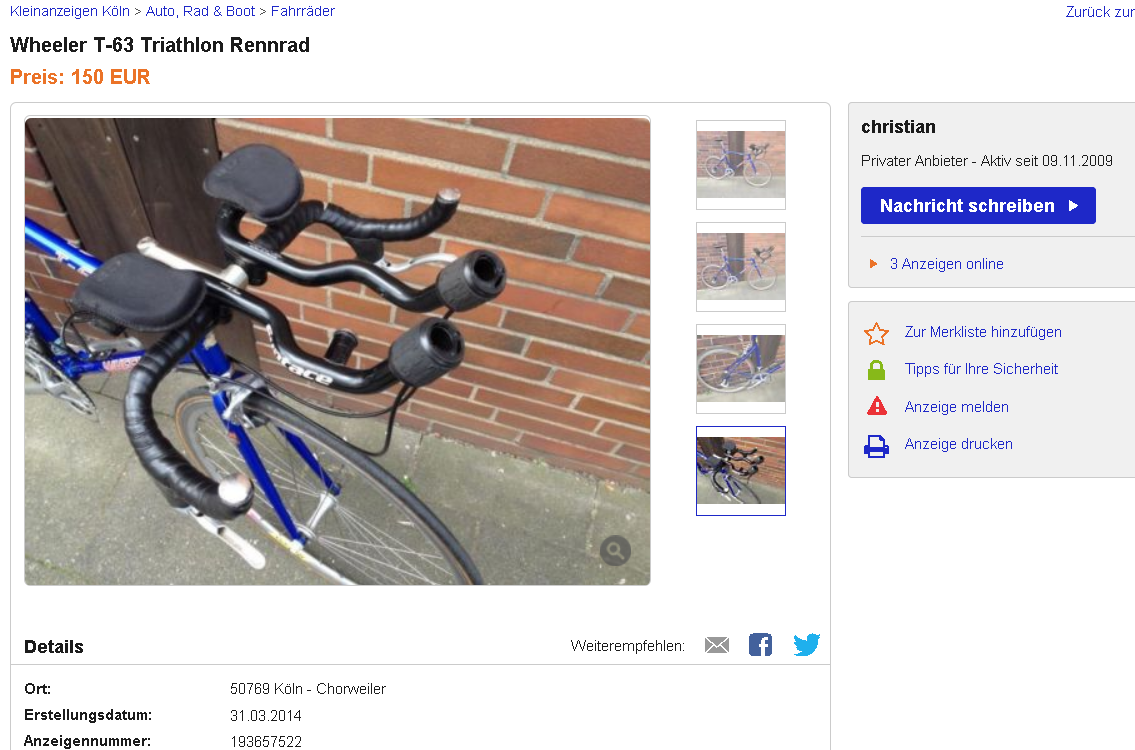Click the magnifier zoom icon on photo

click(615, 551)
